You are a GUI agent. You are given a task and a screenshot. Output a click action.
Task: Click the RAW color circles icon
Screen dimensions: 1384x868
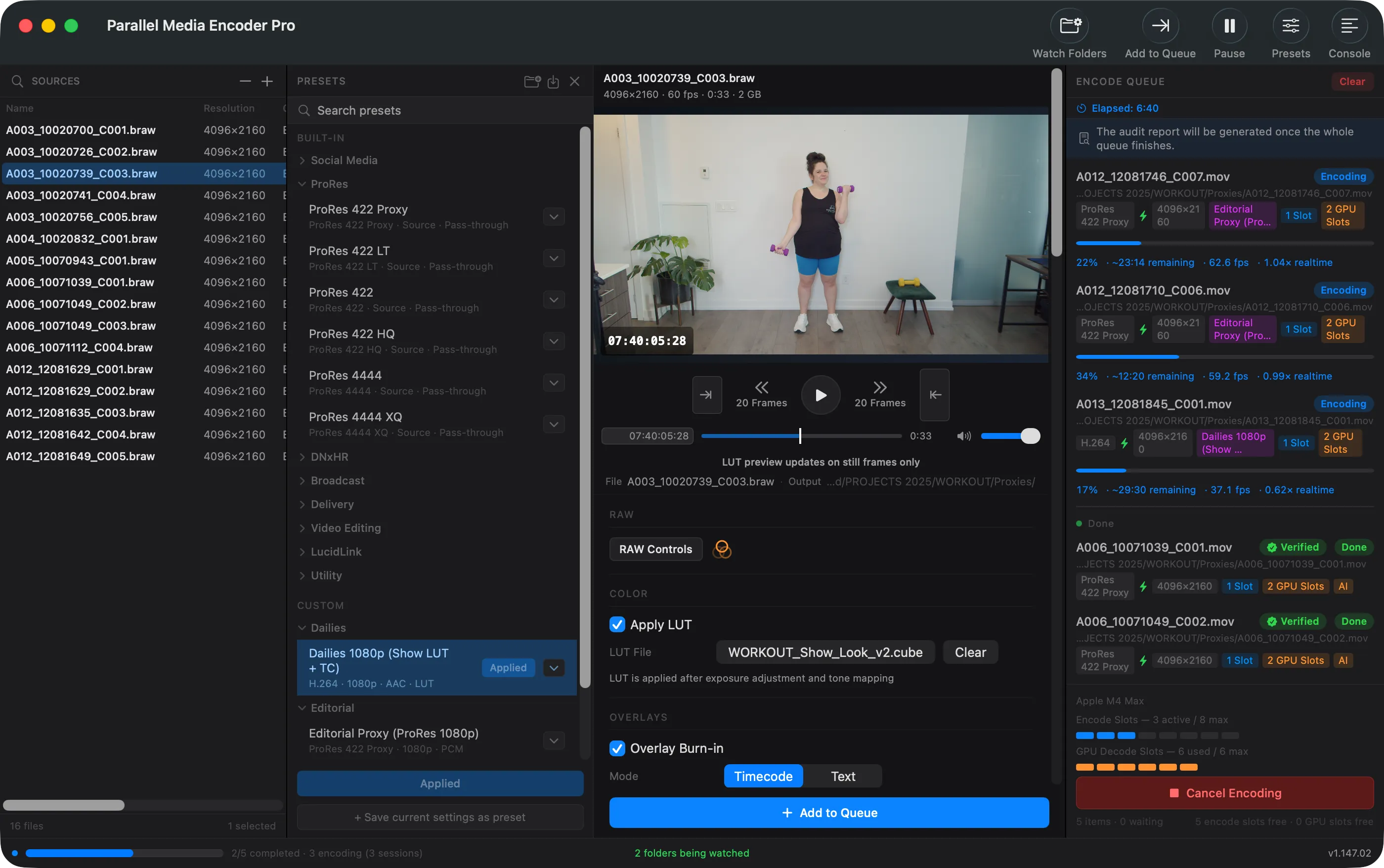722,549
